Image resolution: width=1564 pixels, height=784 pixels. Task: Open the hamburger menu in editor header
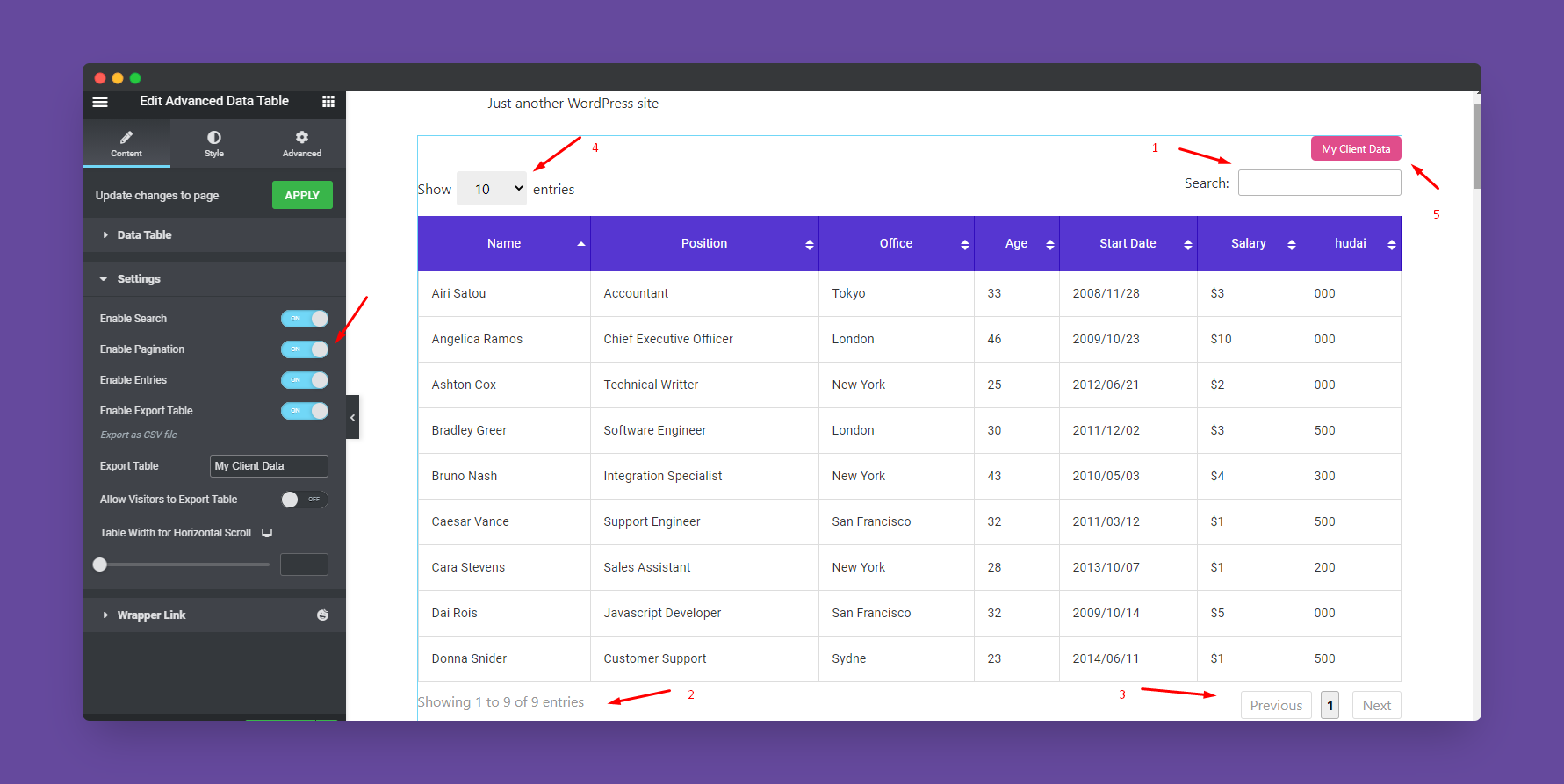(100, 102)
